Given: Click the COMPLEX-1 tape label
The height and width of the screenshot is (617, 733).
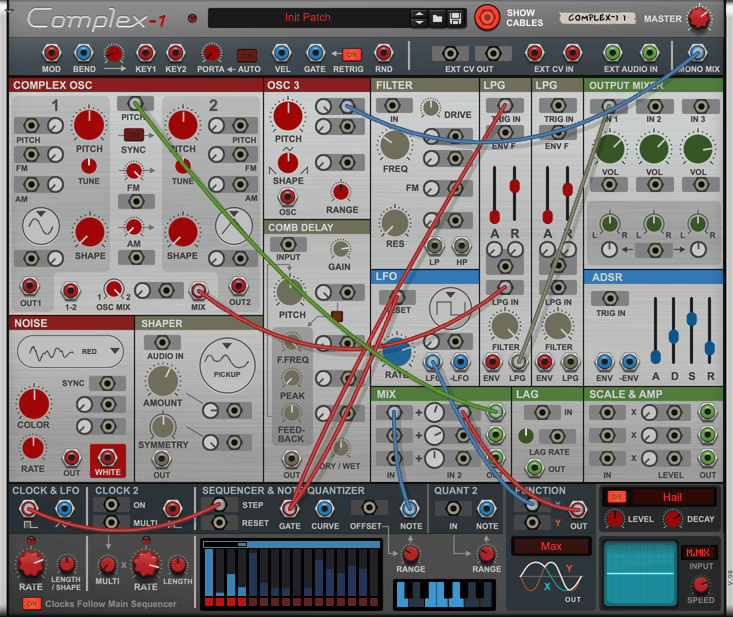Looking at the screenshot, I should (597, 18).
